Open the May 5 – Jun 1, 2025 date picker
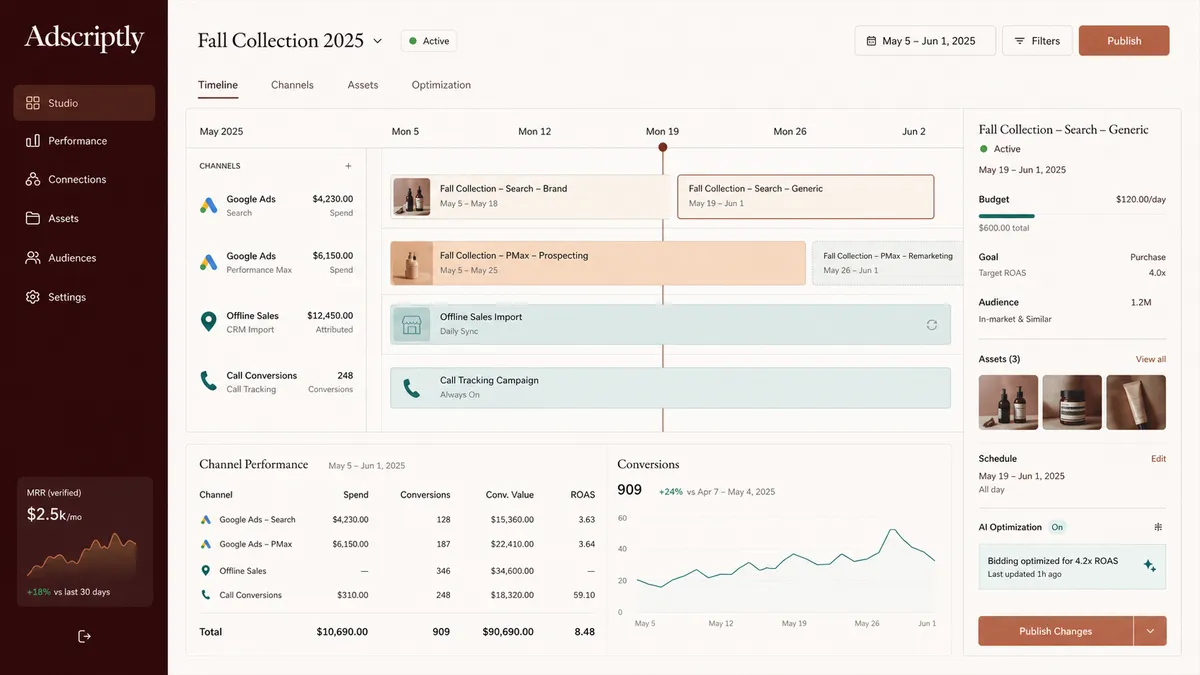This screenshot has width=1200, height=675. 925,41
